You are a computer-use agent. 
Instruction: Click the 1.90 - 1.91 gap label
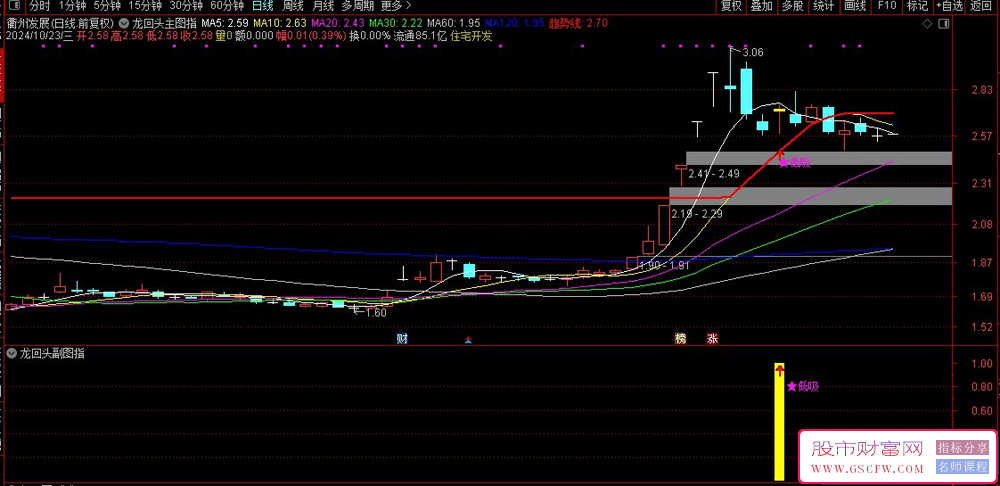tap(665, 265)
